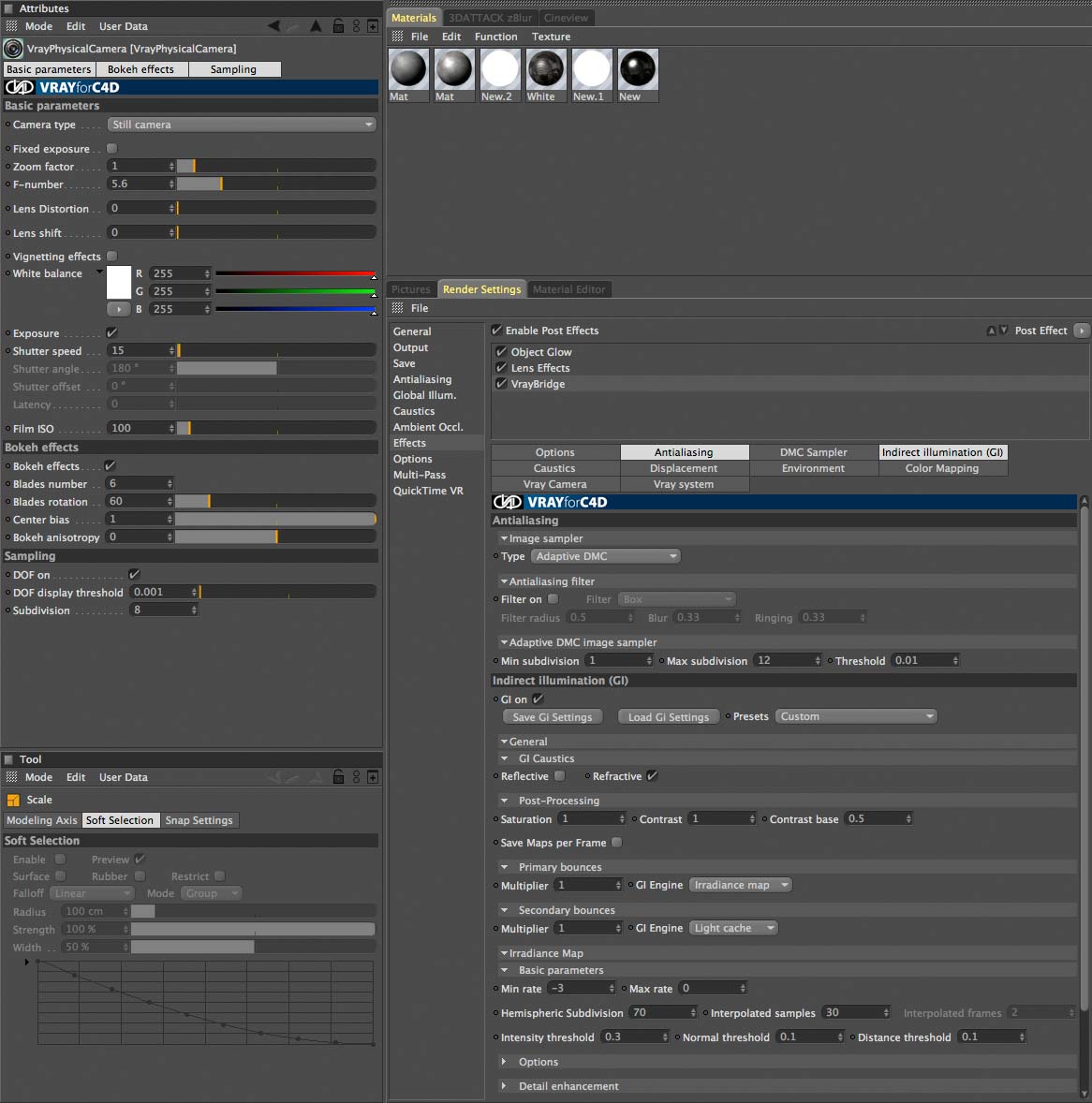
Task: Uncheck the Lens Effects post effect
Action: tap(502, 368)
